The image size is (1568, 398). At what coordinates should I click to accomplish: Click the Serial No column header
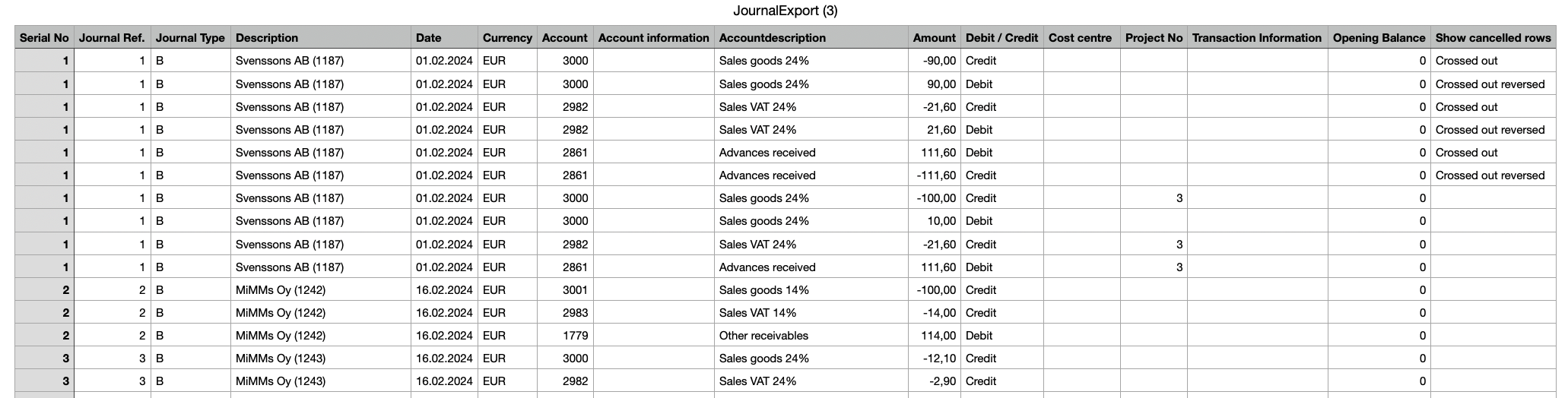[x=44, y=37]
